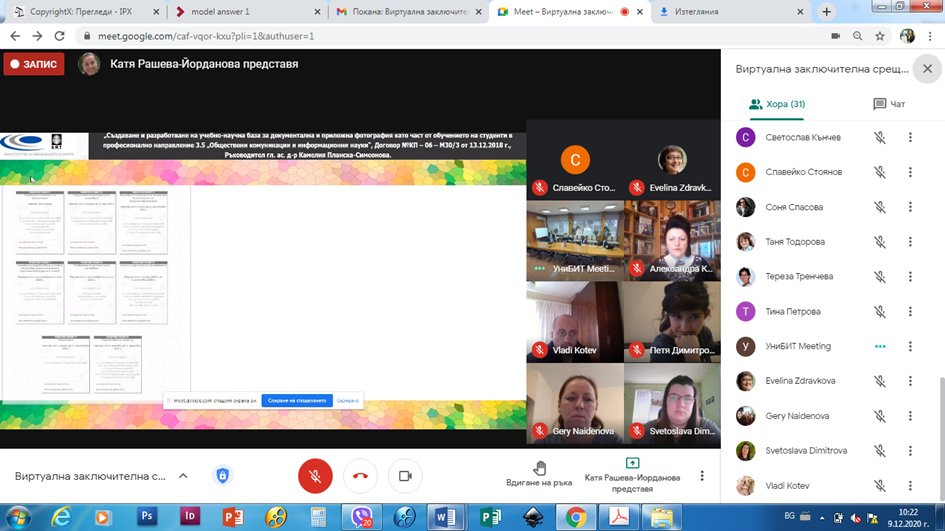The height and width of the screenshot is (531, 945).
Task: Switch to the Чат tab
Action: [888, 104]
